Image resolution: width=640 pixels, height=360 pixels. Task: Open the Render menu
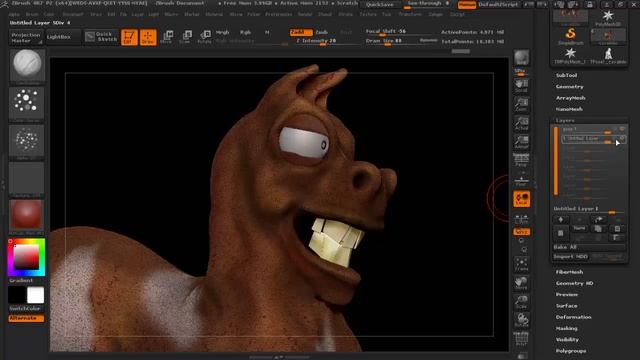pos(304,14)
